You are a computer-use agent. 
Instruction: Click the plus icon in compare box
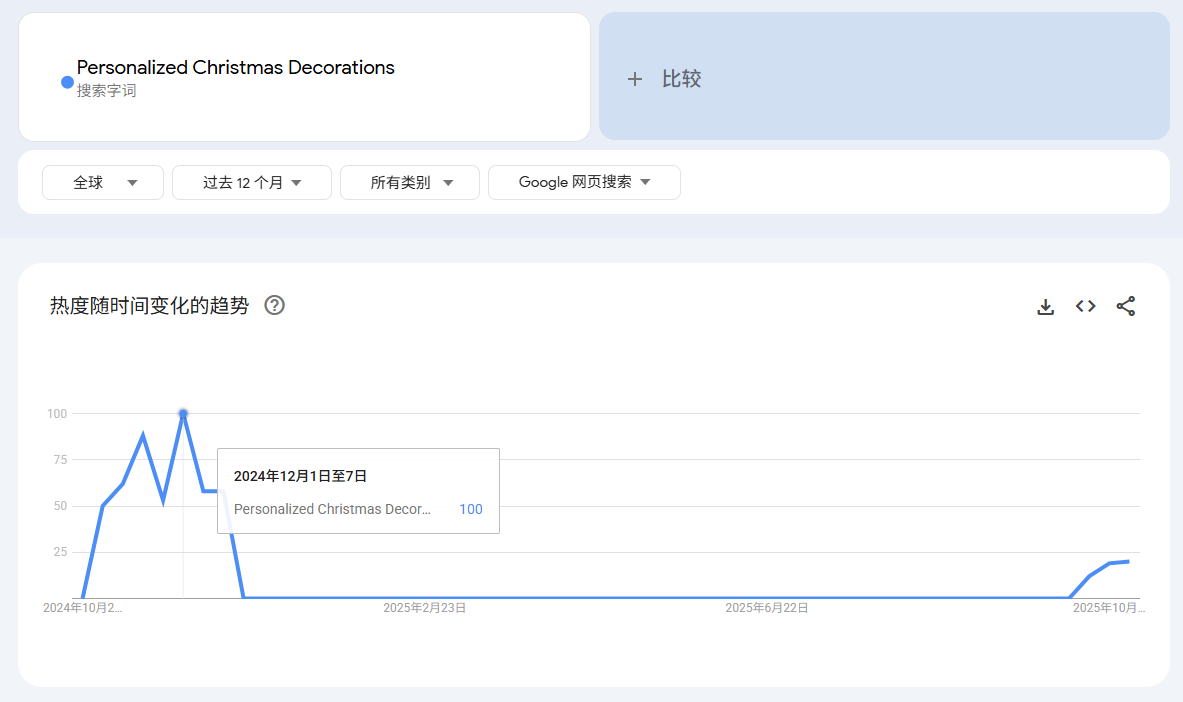634,79
